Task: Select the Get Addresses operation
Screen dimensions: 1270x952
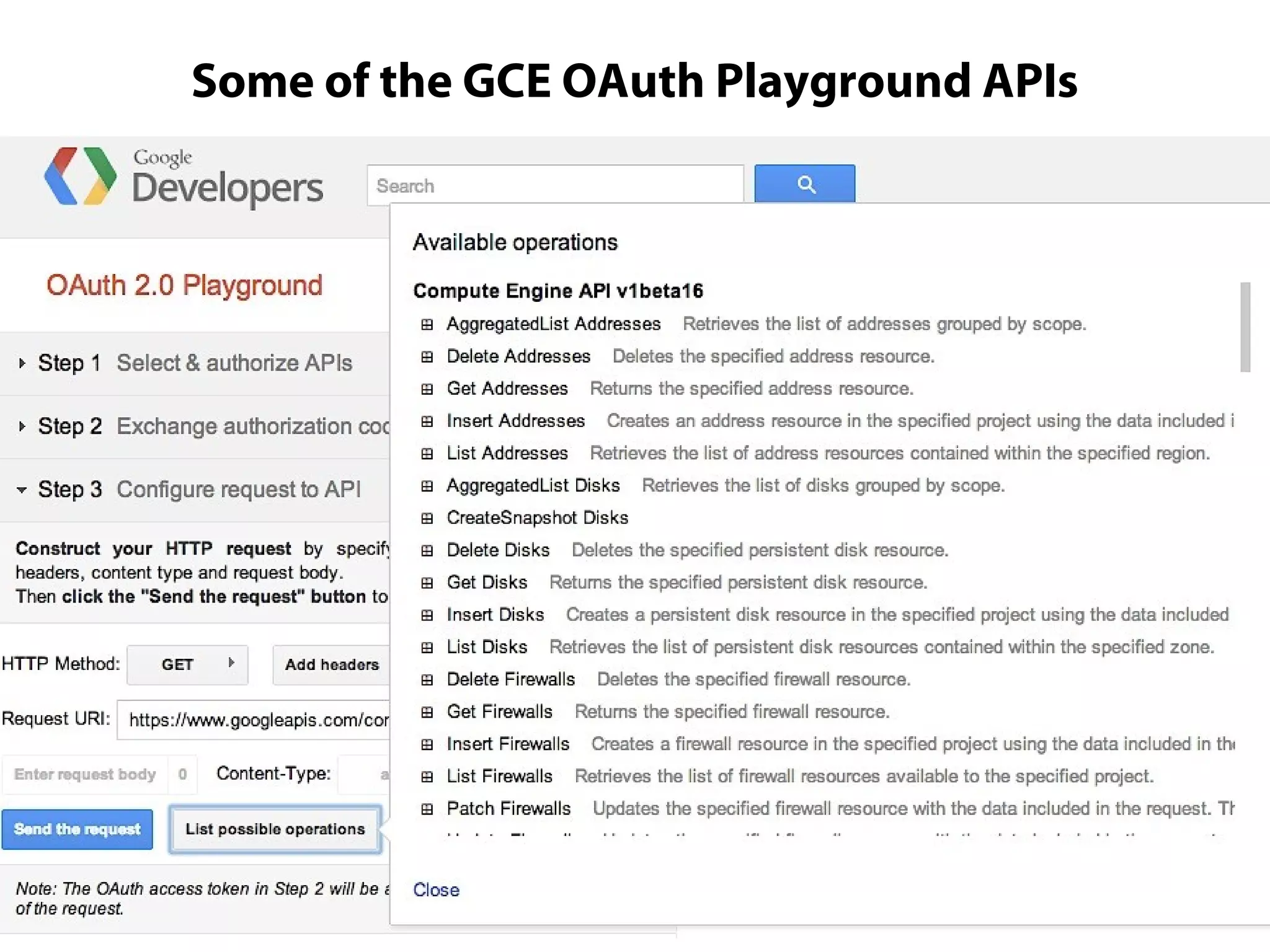Action: click(x=507, y=389)
